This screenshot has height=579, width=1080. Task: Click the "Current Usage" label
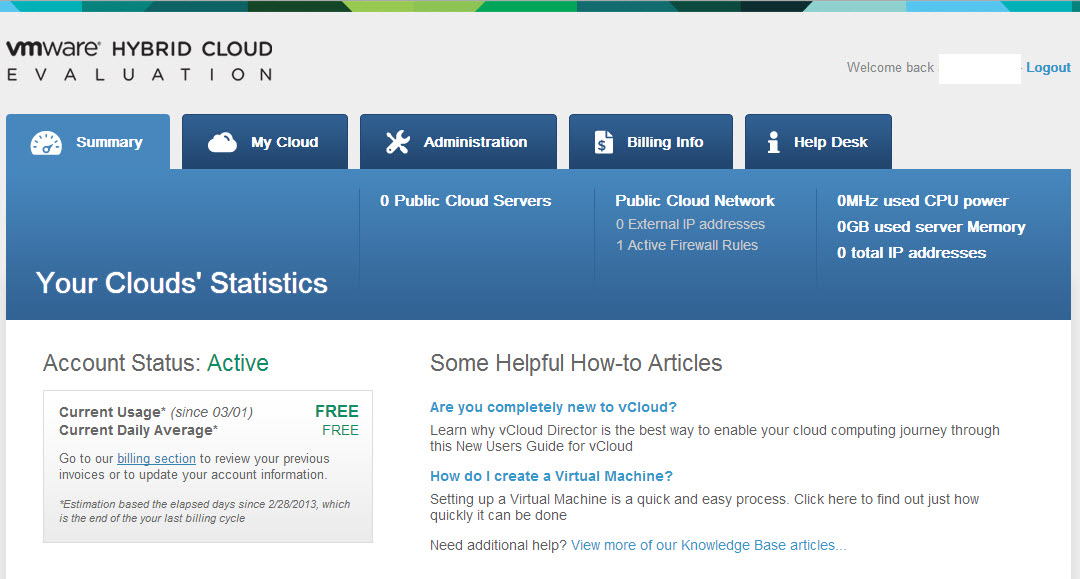coord(112,412)
